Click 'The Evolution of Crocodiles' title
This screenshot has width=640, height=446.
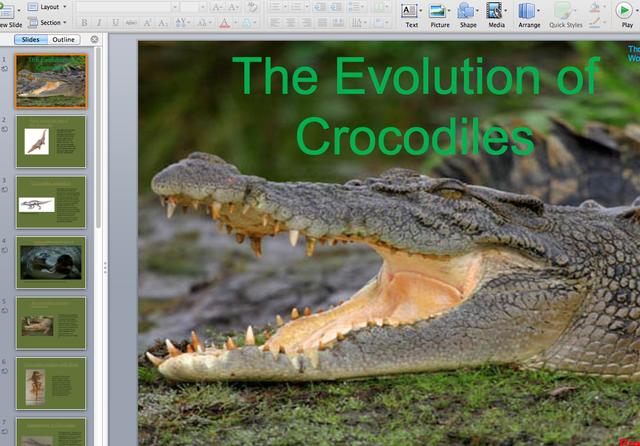click(416, 106)
